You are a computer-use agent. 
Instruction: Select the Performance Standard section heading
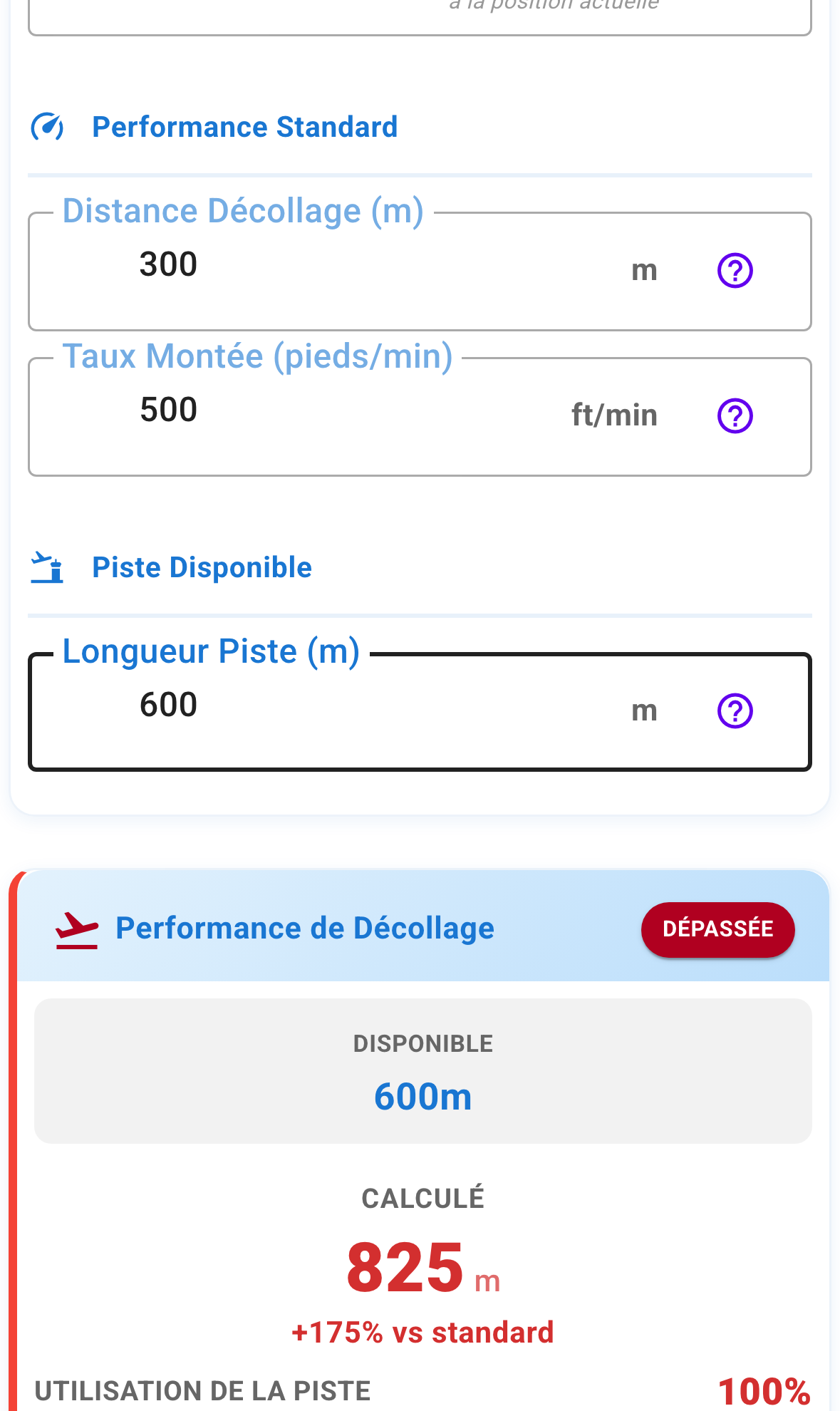coord(244,128)
